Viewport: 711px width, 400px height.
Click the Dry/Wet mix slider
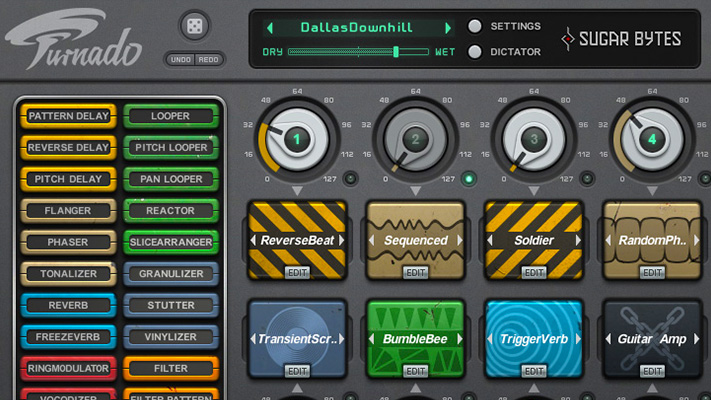click(x=358, y=51)
